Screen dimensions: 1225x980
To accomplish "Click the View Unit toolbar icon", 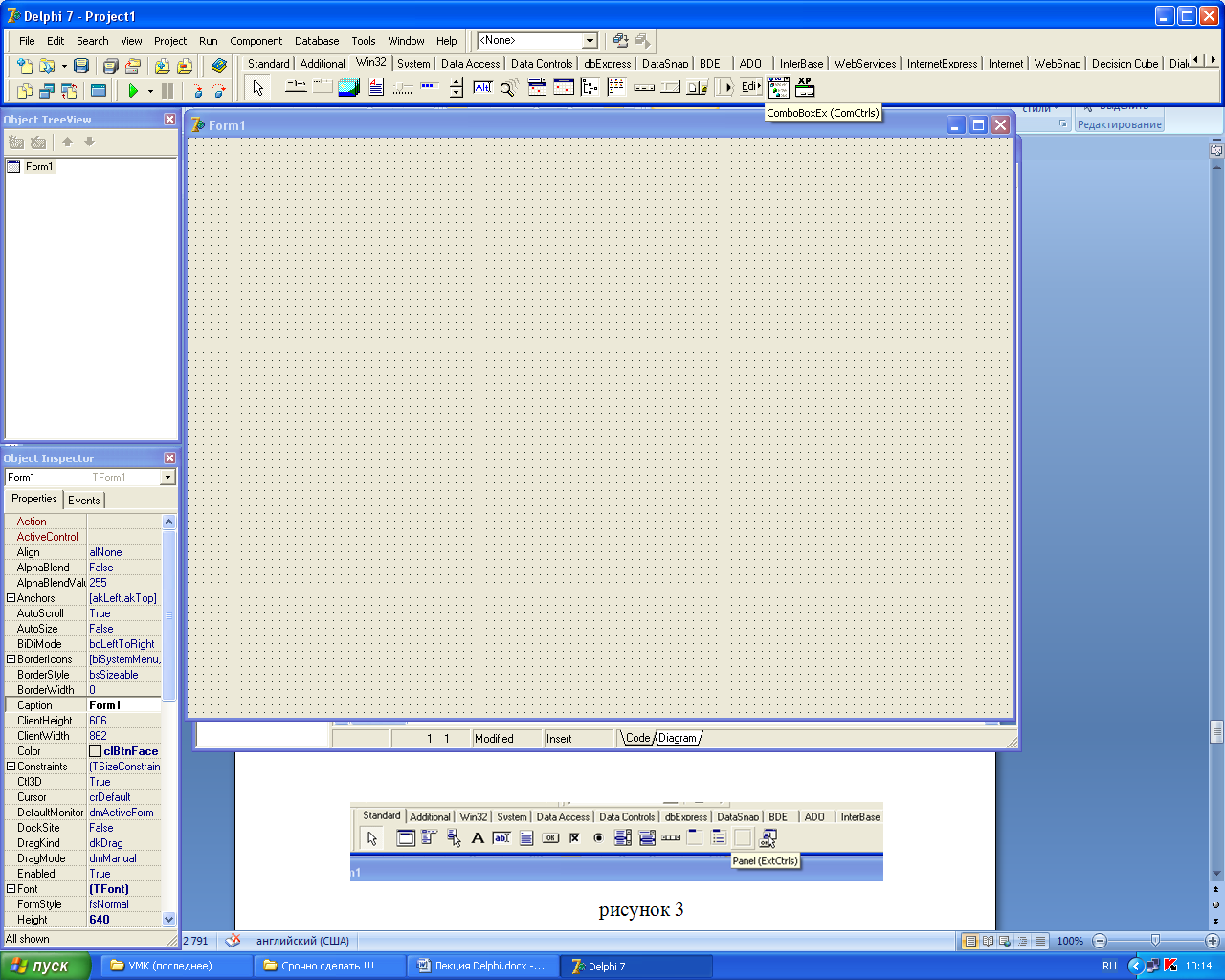I will click(x=25, y=91).
